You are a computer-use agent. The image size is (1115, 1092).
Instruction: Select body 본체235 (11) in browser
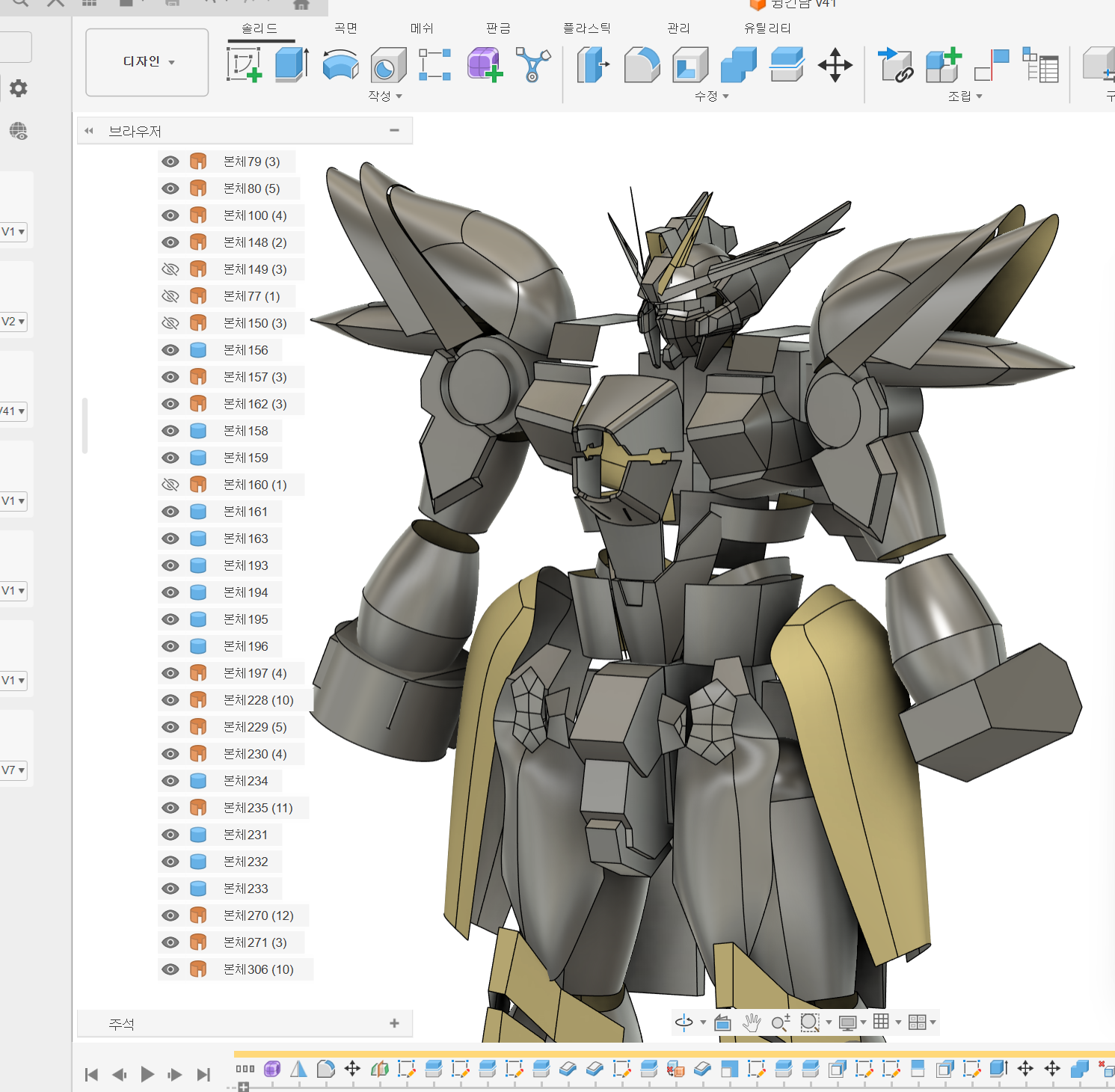(258, 808)
